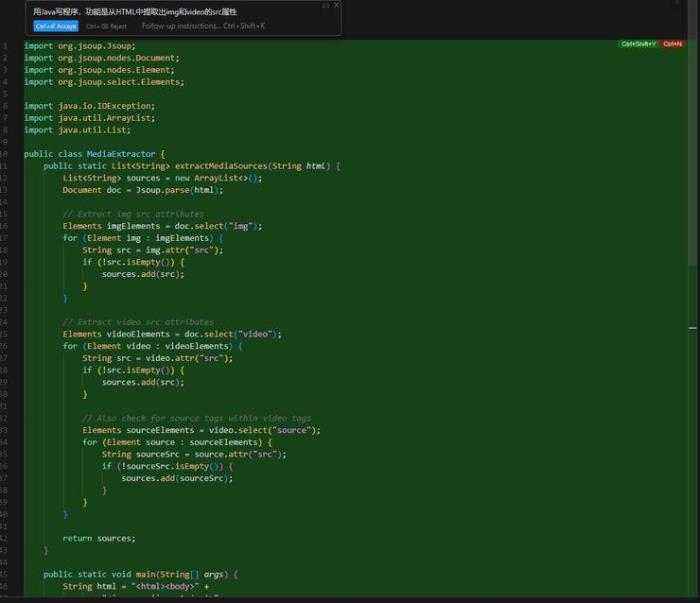Image resolution: width=700 pixels, height=603 pixels.
Task: Click 'Jsoup.parse(html)' call
Action: tap(177, 190)
